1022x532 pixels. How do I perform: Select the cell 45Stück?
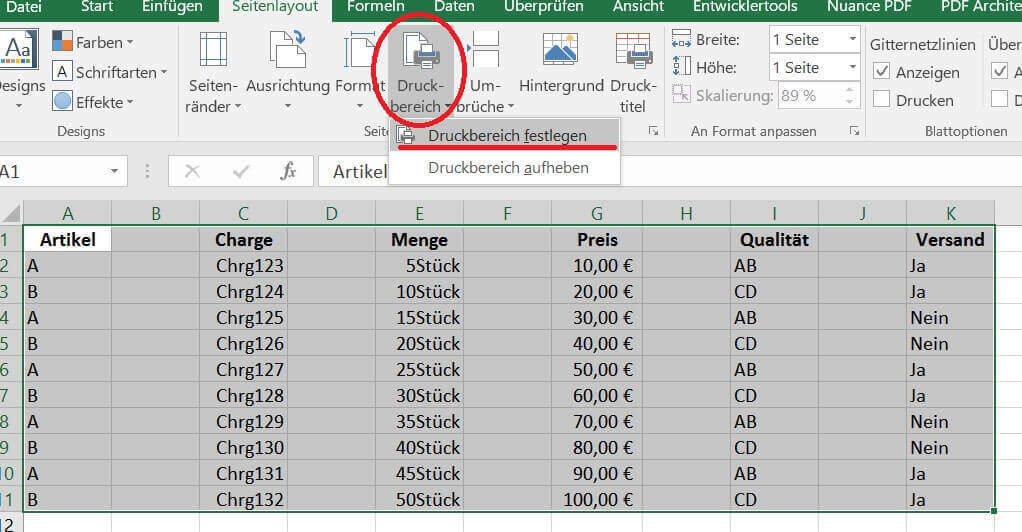(419, 473)
